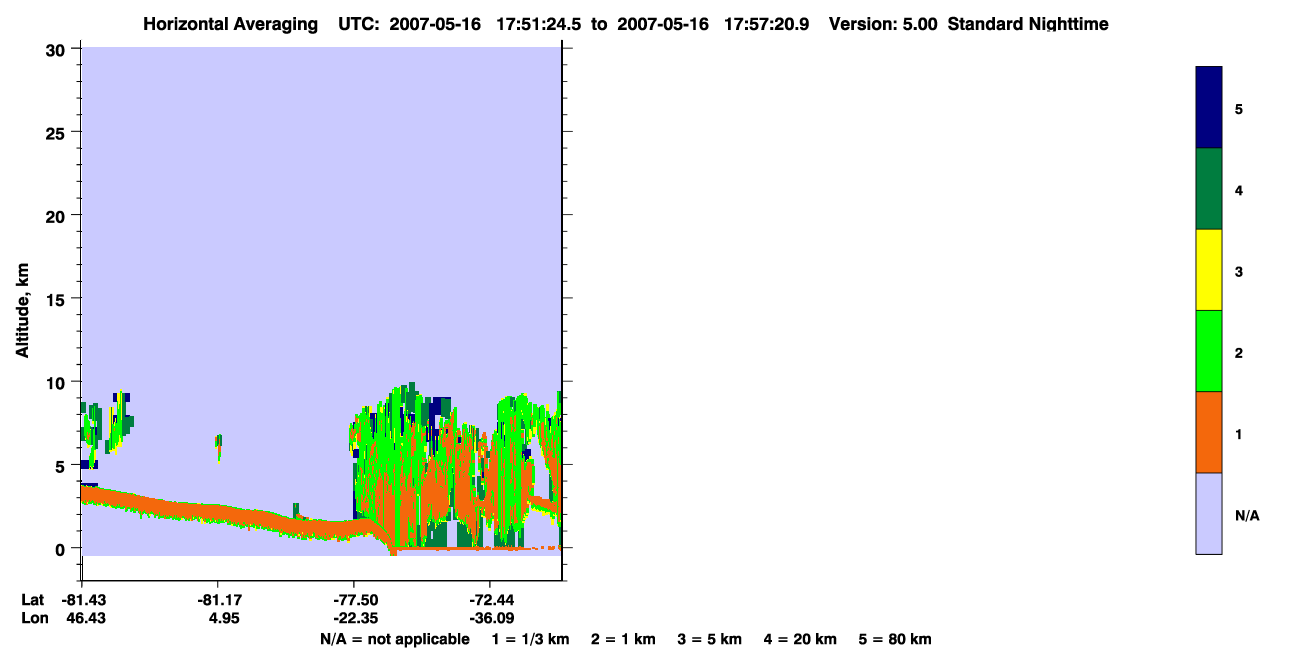Image resolution: width=1300 pixels, height=667 pixels.
Task: Click the lavender N/A legend swatch
Action: point(1209,513)
